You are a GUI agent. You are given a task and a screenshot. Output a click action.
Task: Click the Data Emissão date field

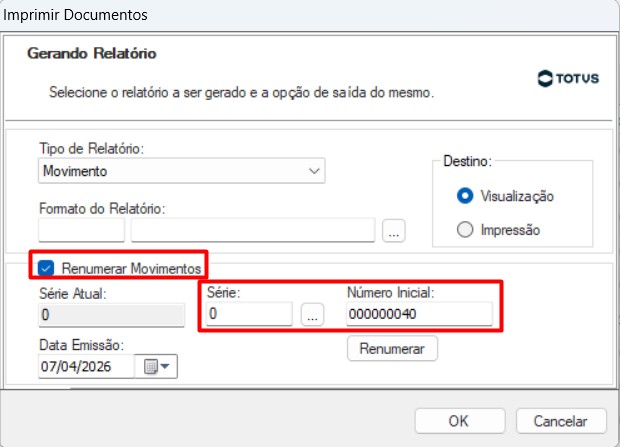86,366
